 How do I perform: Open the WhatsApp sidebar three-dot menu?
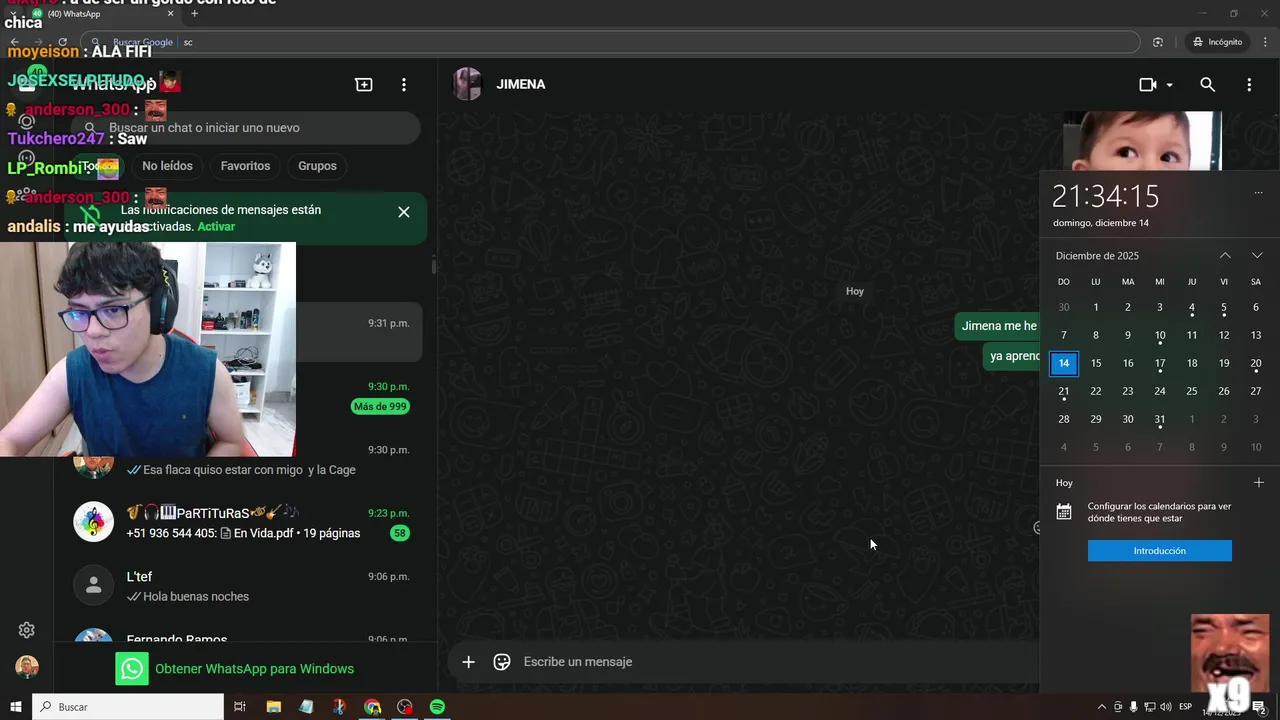click(x=404, y=85)
